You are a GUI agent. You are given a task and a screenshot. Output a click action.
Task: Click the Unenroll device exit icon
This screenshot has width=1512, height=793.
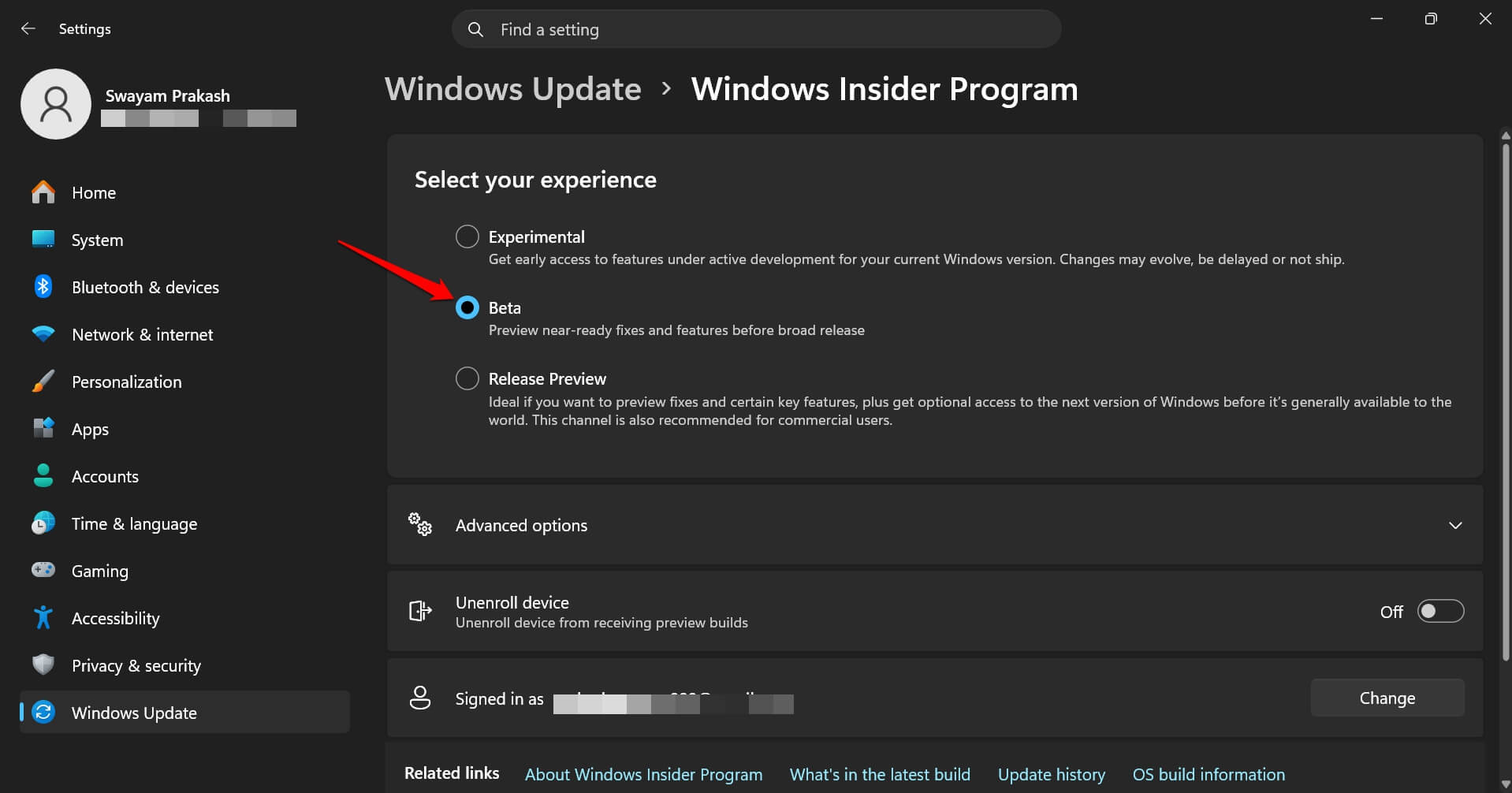[x=420, y=611]
